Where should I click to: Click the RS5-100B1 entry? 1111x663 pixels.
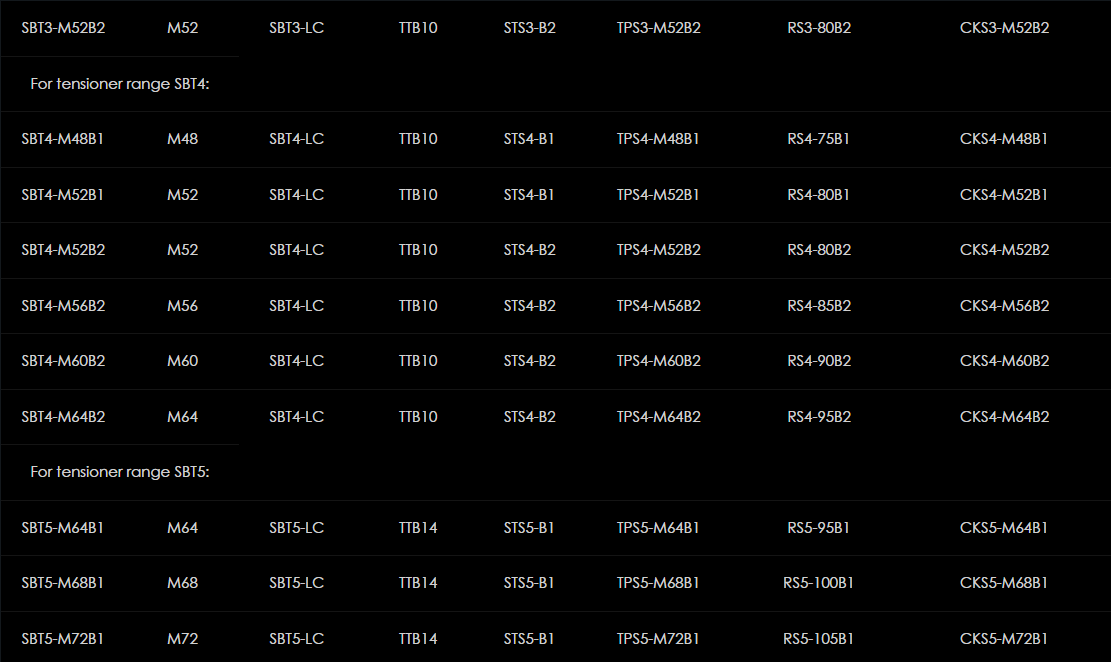[x=818, y=583]
